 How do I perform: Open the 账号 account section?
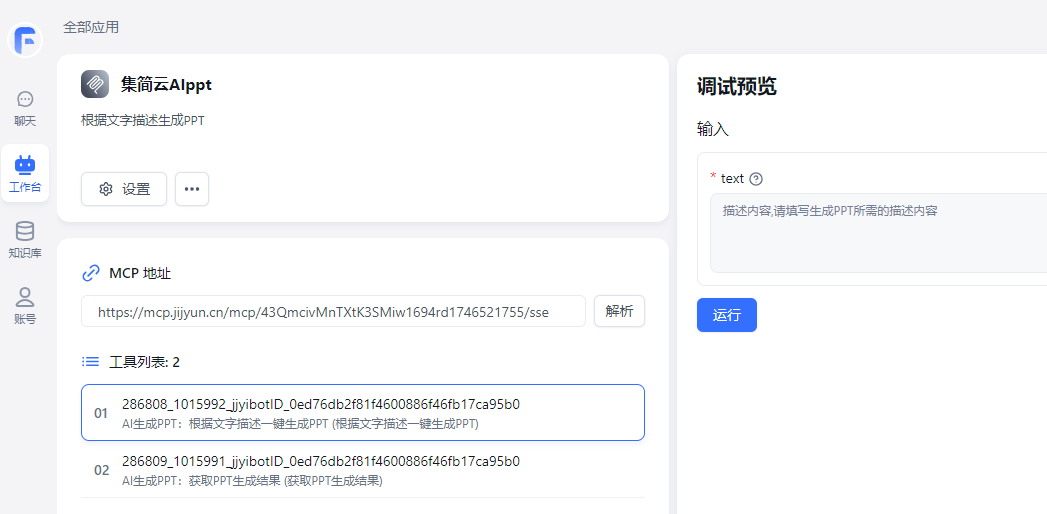tap(25, 306)
